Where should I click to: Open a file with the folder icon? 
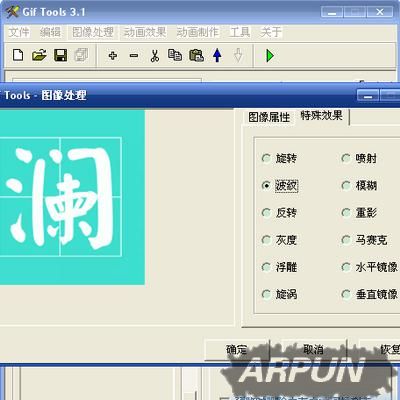[39, 55]
